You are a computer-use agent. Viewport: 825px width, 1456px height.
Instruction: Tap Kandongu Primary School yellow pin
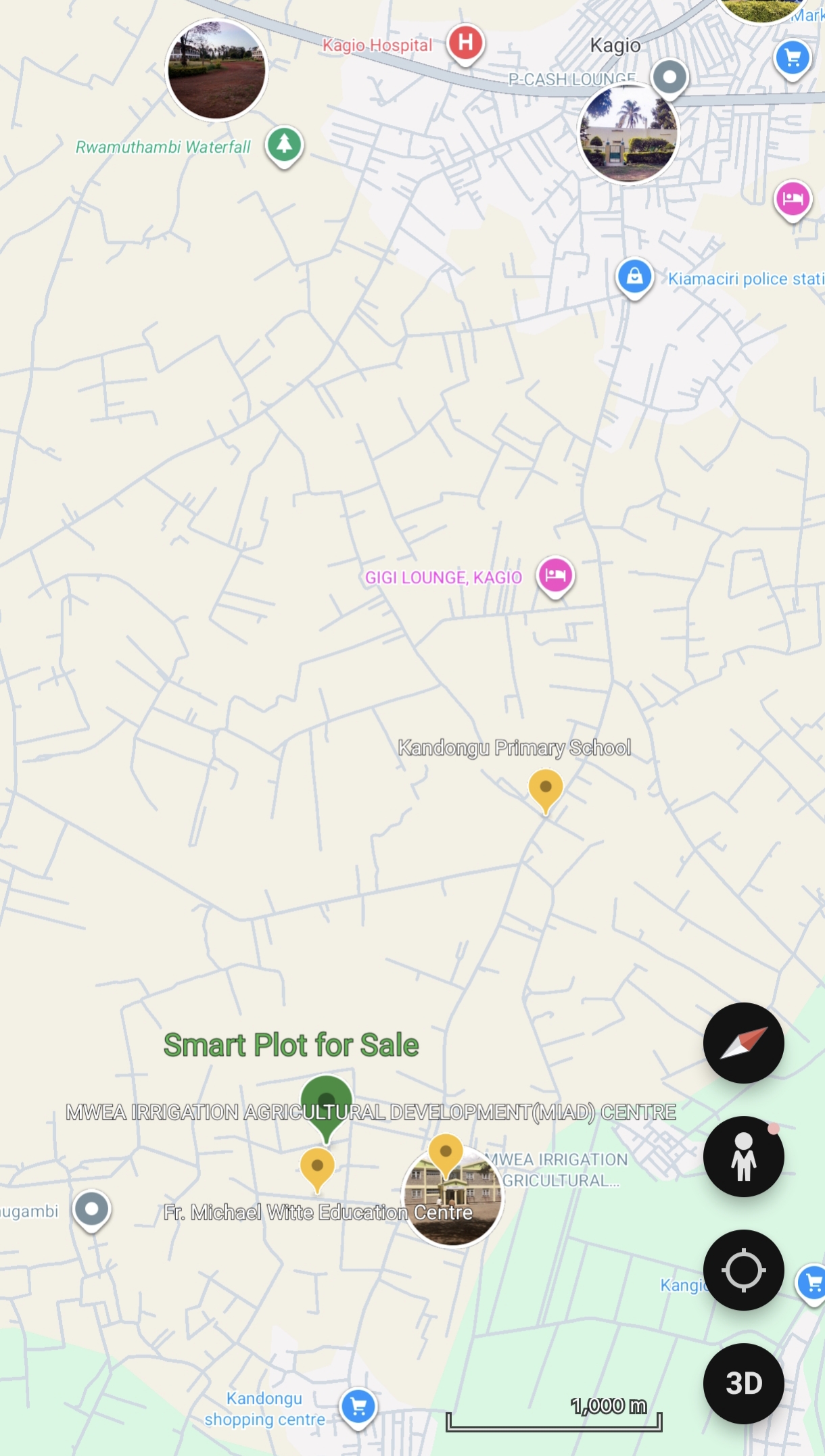coord(546,791)
